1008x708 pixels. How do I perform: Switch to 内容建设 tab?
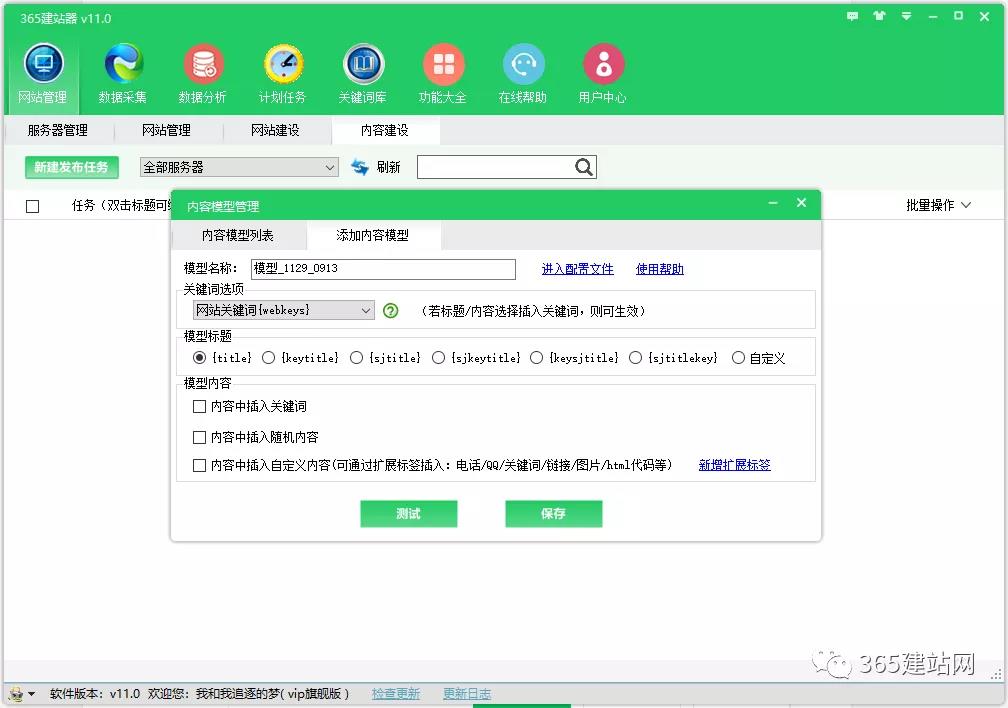pos(385,131)
